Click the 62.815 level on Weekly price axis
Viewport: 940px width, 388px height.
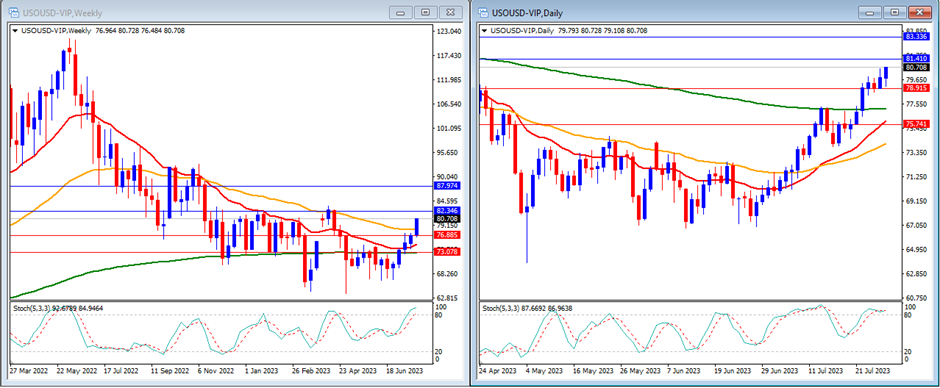coord(448,298)
